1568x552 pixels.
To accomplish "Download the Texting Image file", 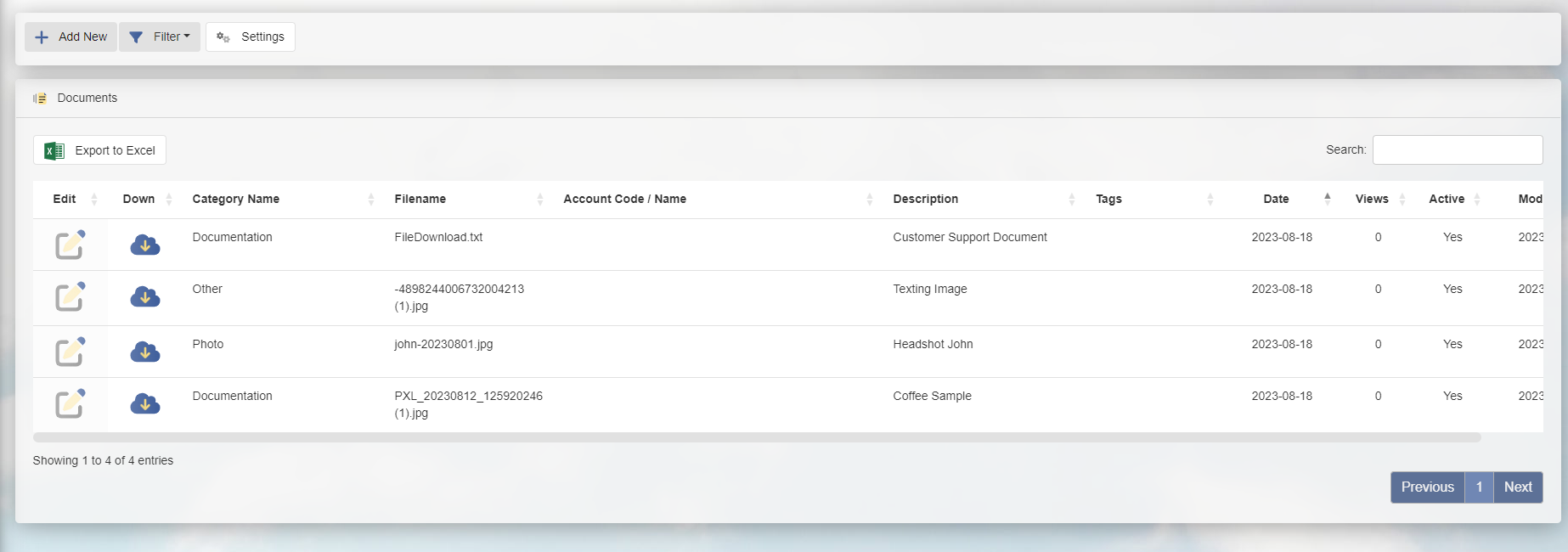I will pyautogui.click(x=145, y=297).
